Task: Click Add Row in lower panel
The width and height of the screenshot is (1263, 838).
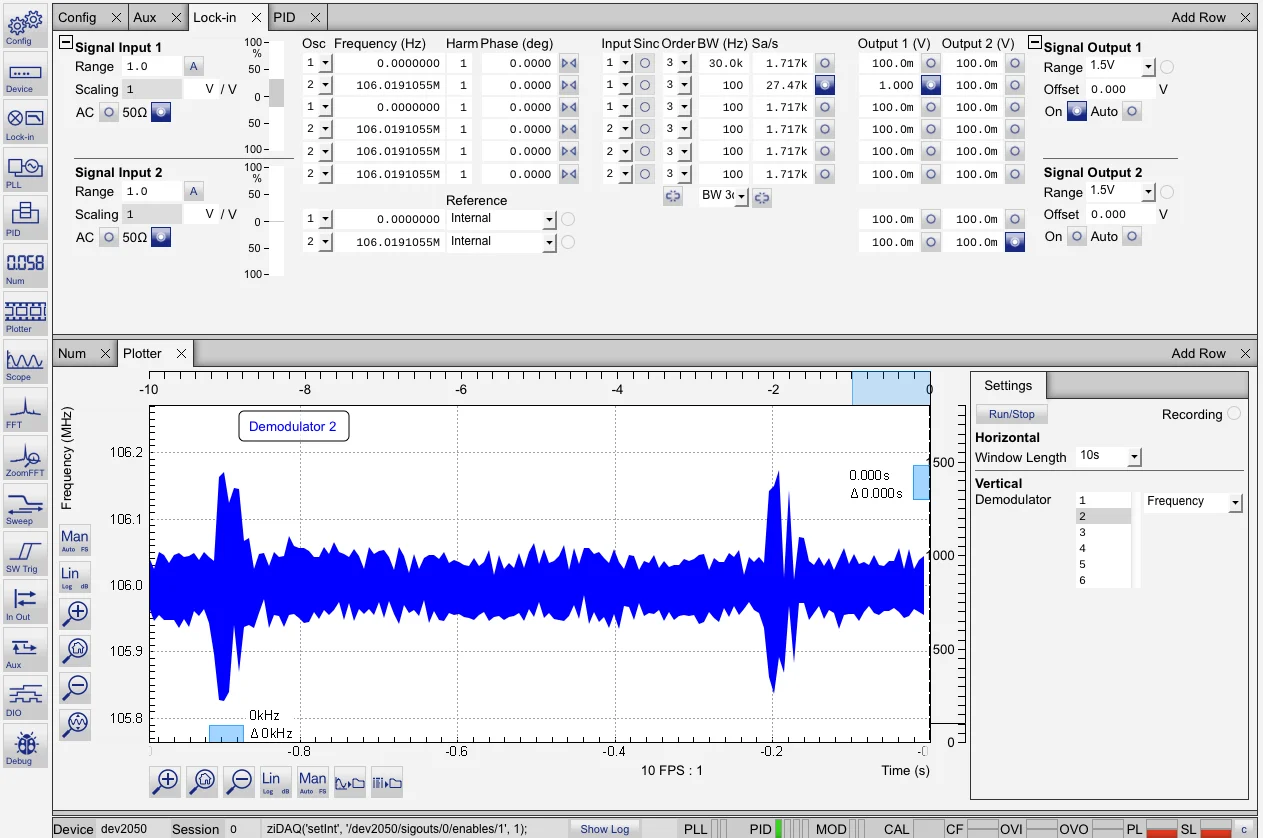Action: coord(1198,353)
